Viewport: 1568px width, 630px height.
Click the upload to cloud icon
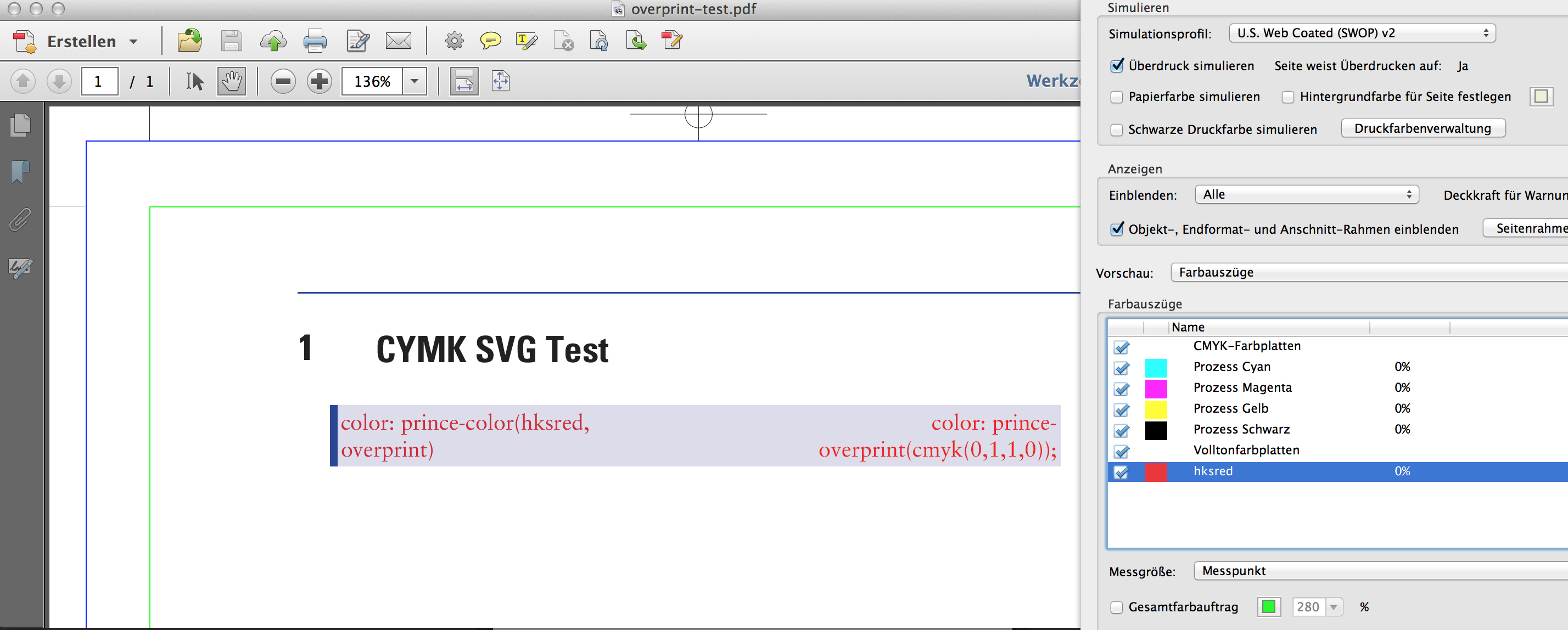[273, 41]
